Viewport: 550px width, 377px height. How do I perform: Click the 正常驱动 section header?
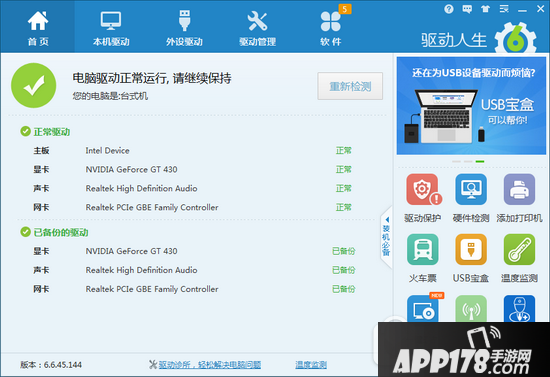coord(52,132)
